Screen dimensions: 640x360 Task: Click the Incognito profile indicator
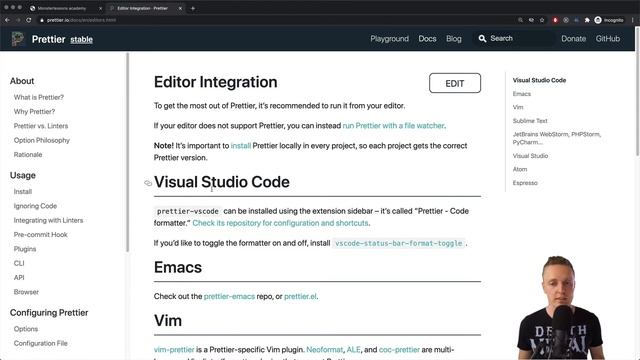pos(609,20)
